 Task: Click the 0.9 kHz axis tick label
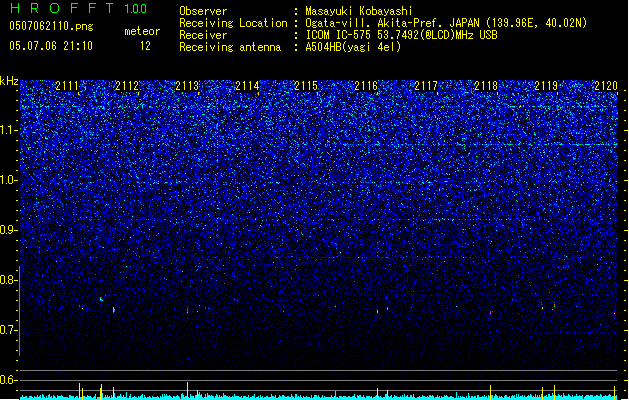click(9, 230)
